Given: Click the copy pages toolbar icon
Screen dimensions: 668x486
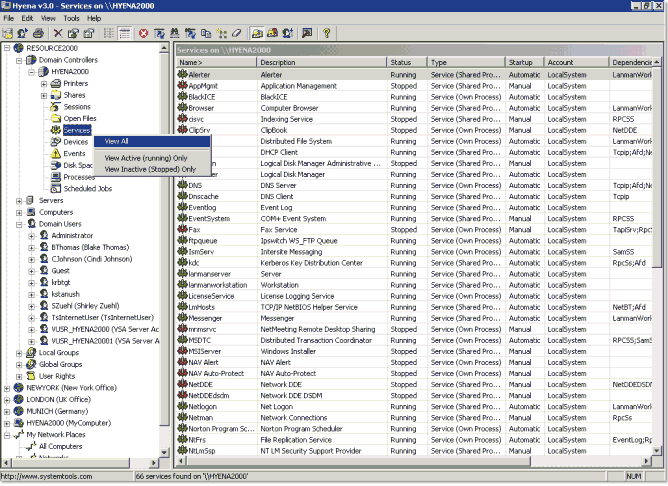Looking at the screenshot, I should (206, 33).
